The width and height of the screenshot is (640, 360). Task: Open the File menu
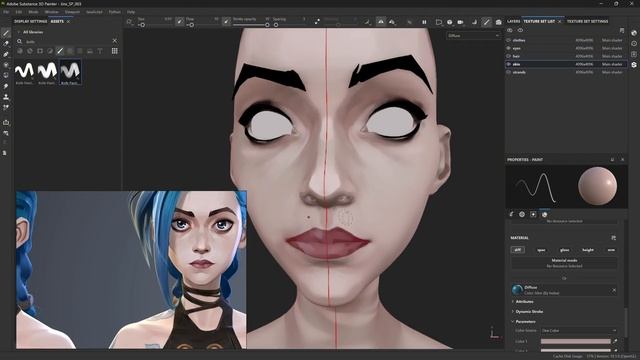[6, 12]
